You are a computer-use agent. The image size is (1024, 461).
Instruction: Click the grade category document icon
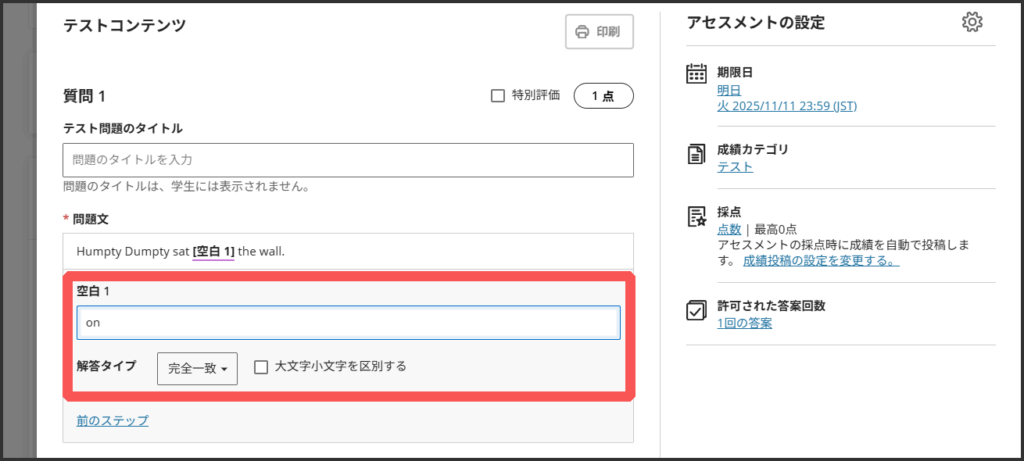coord(697,153)
